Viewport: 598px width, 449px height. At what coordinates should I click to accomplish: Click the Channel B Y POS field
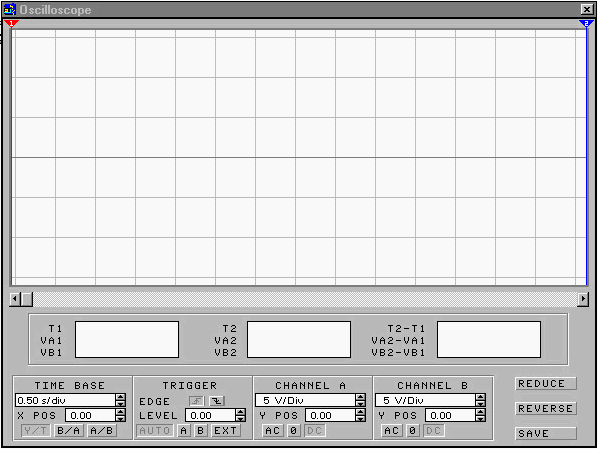click(x=450, y=415)
